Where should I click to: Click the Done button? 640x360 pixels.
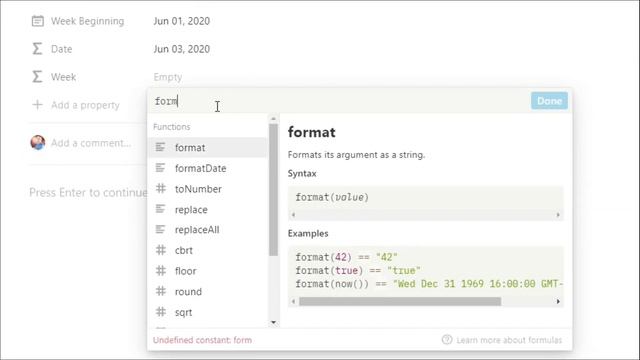click(549, 101)
